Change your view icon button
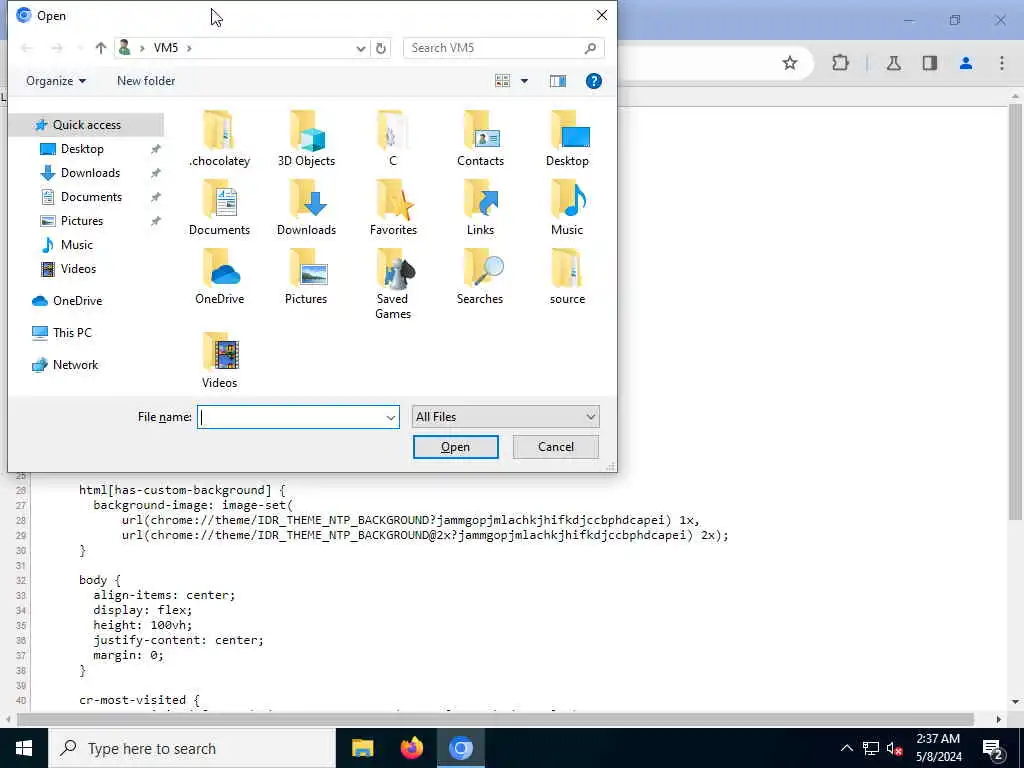1024x768 pixels. tap(502, 81)
